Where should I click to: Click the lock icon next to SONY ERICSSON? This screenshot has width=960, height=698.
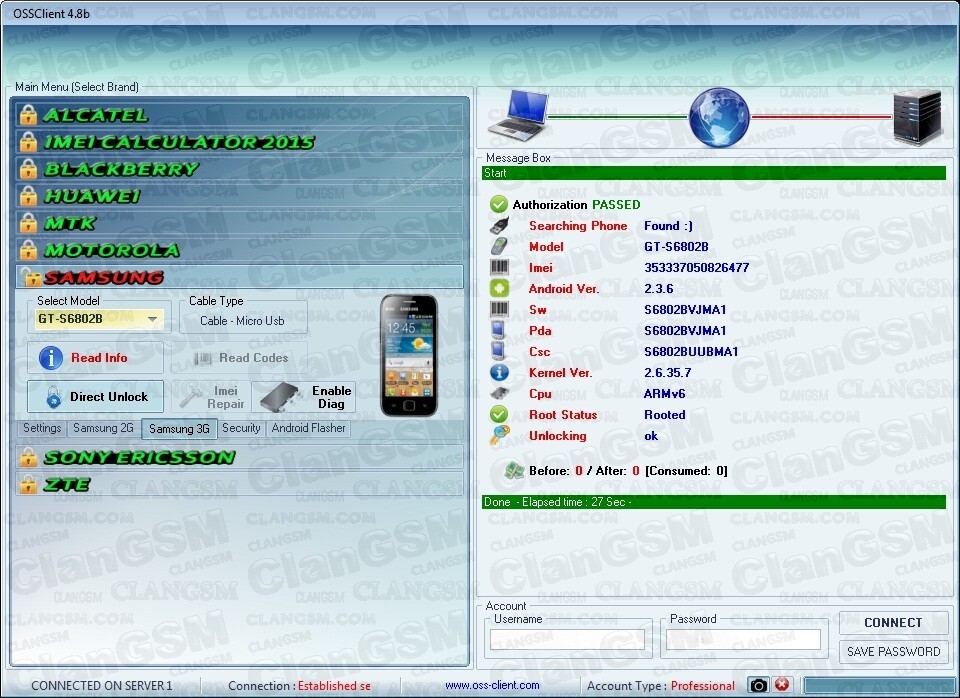click(28, 457)
